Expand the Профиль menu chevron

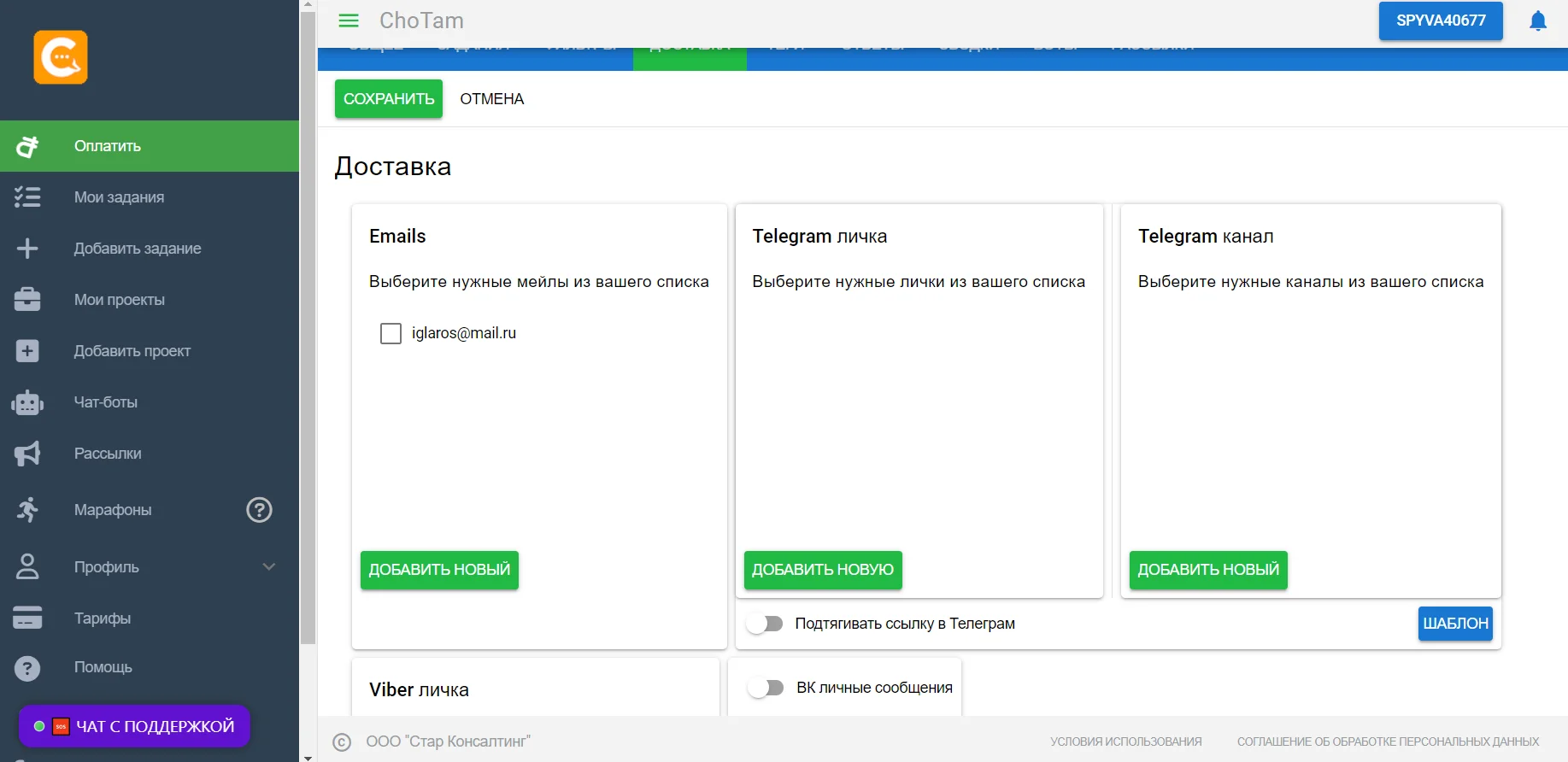pyautogui.click(x=269, y=566)
